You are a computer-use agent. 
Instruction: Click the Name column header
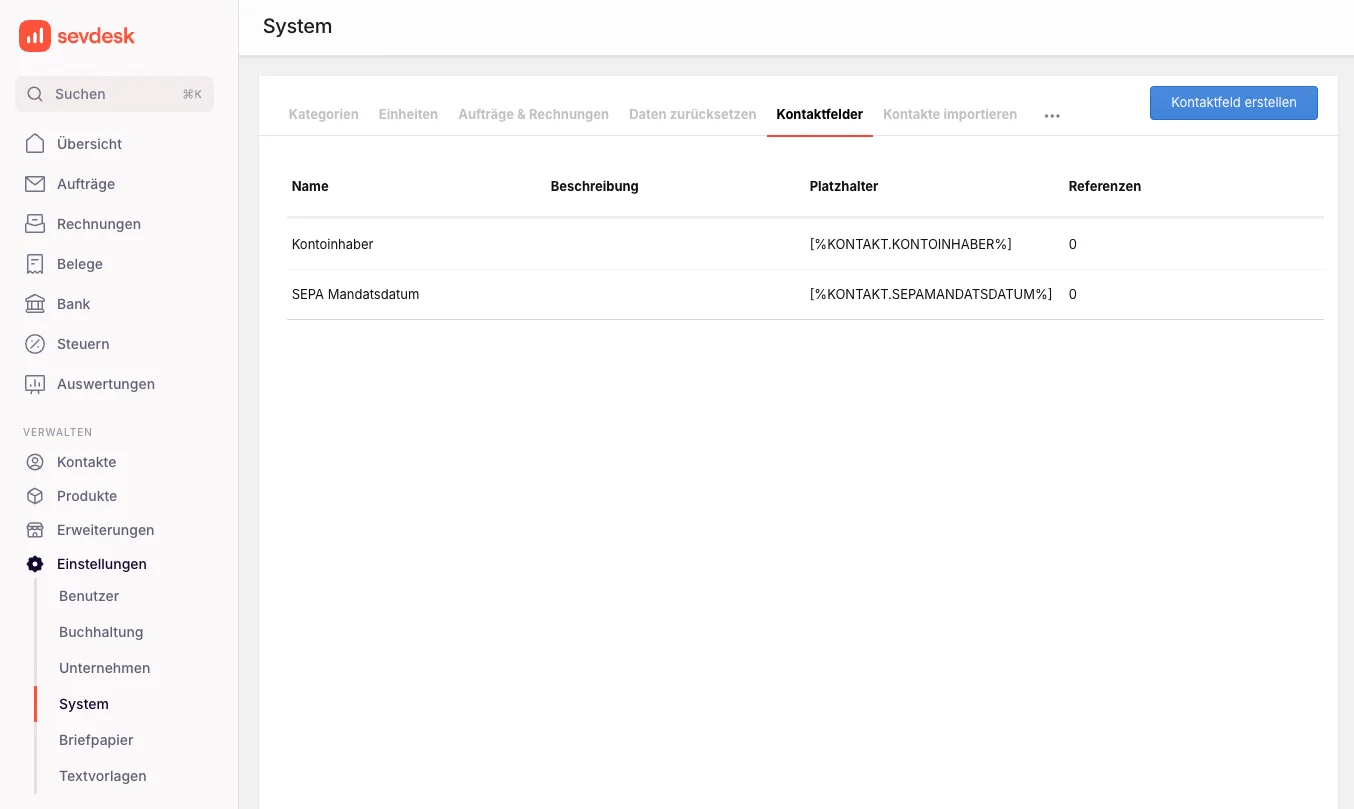click(310, 186)
